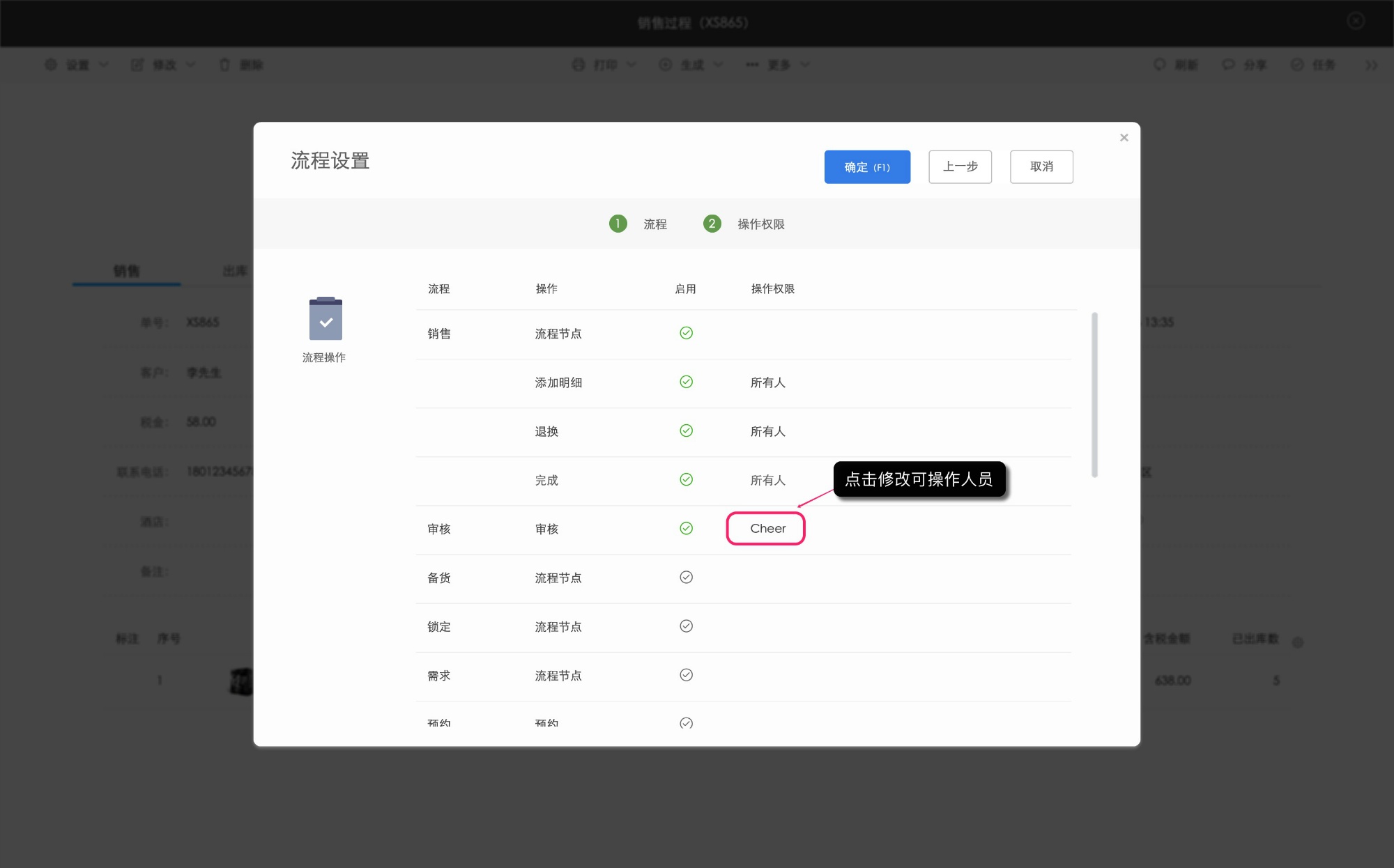Click the 刷新 refresh icon
Viewport: 1394px width, 868px height.
pos(1158,64)
